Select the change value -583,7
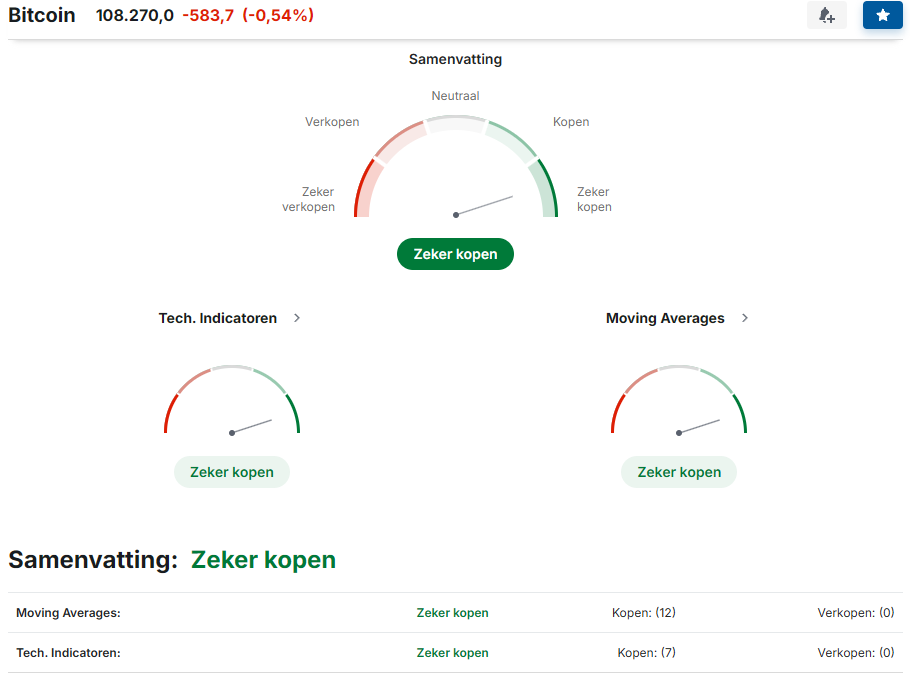 coord(208,15)
